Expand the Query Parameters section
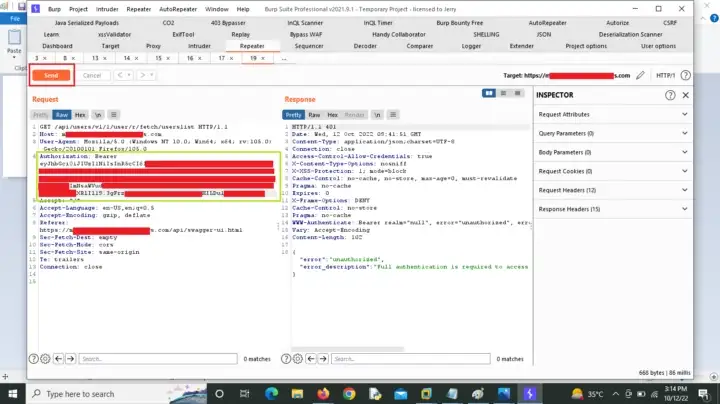 pos(610,133)
